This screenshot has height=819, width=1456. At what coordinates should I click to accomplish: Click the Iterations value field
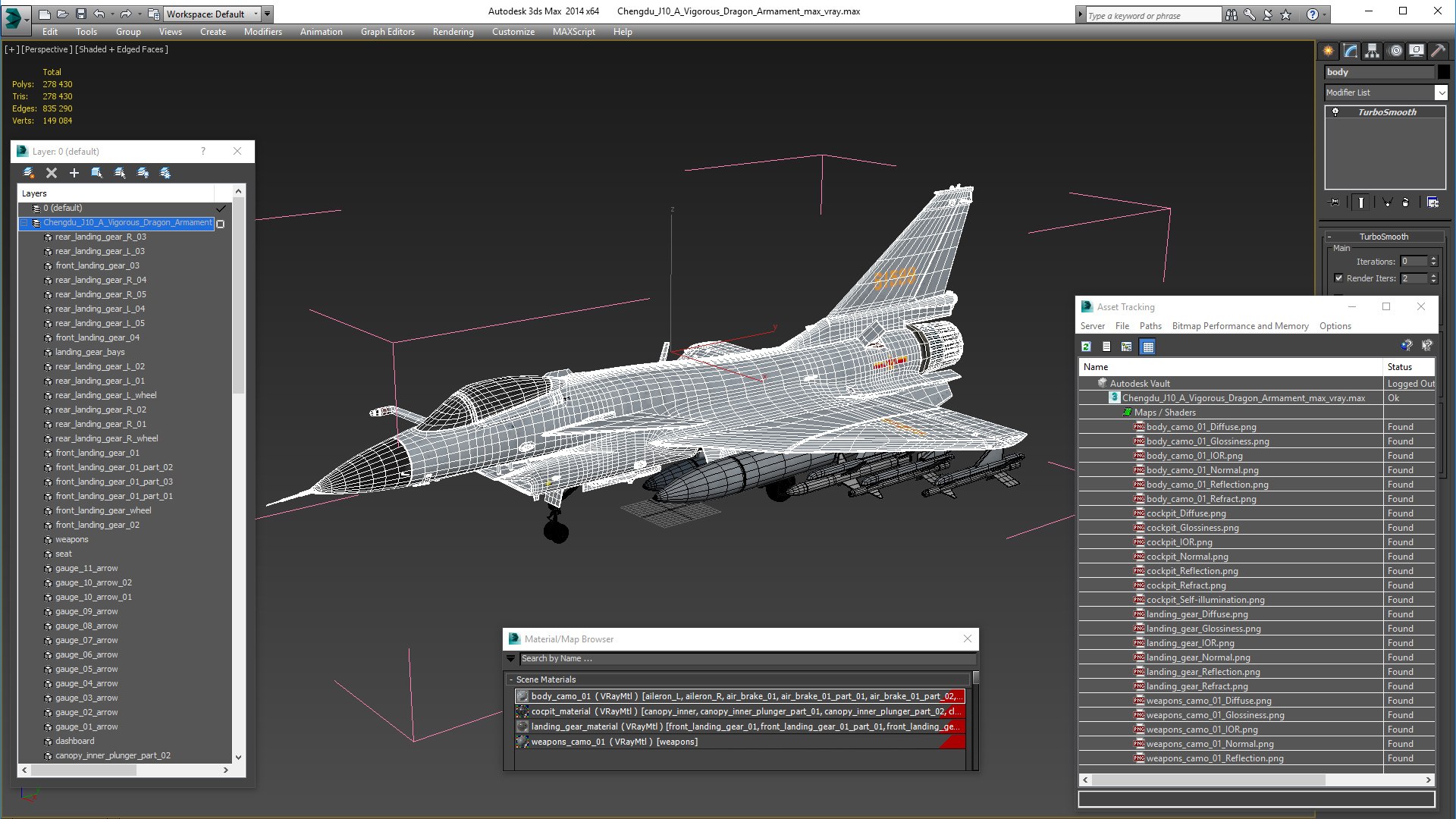click(x=1414, y=262)
